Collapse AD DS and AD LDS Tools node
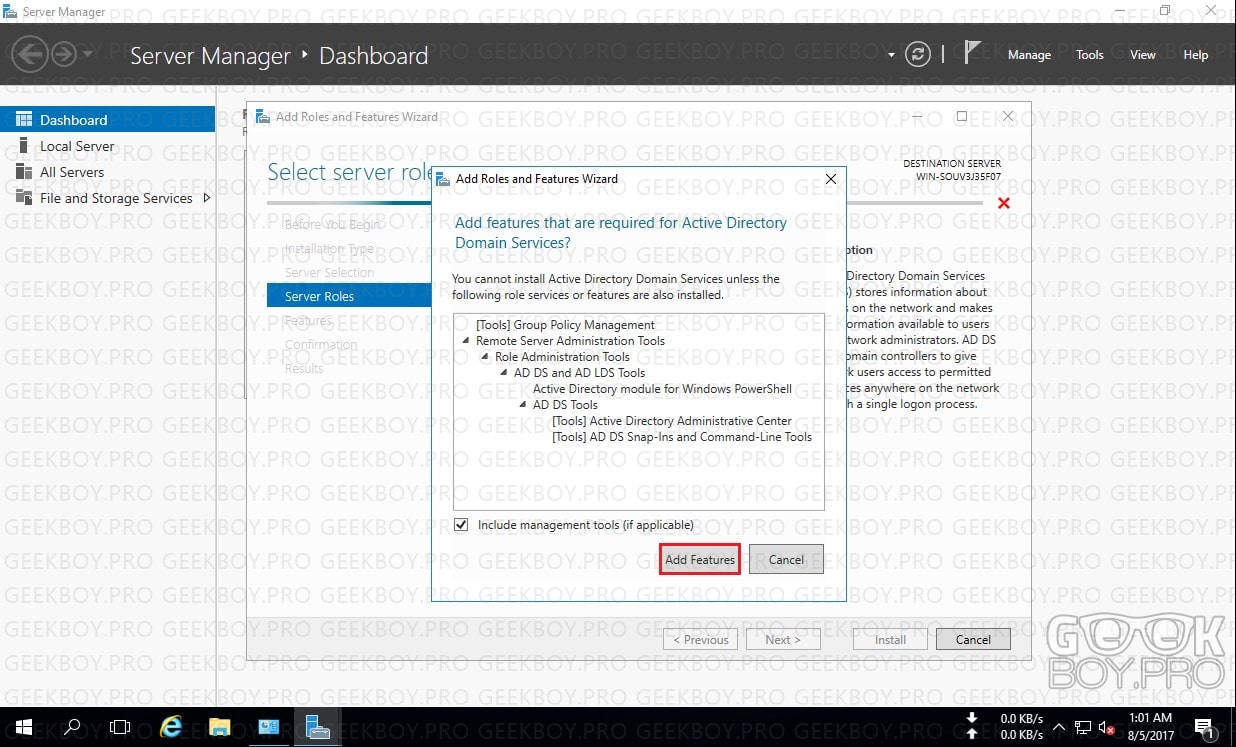The height and width of the screenshot is (747, 1236). (503, 373)
